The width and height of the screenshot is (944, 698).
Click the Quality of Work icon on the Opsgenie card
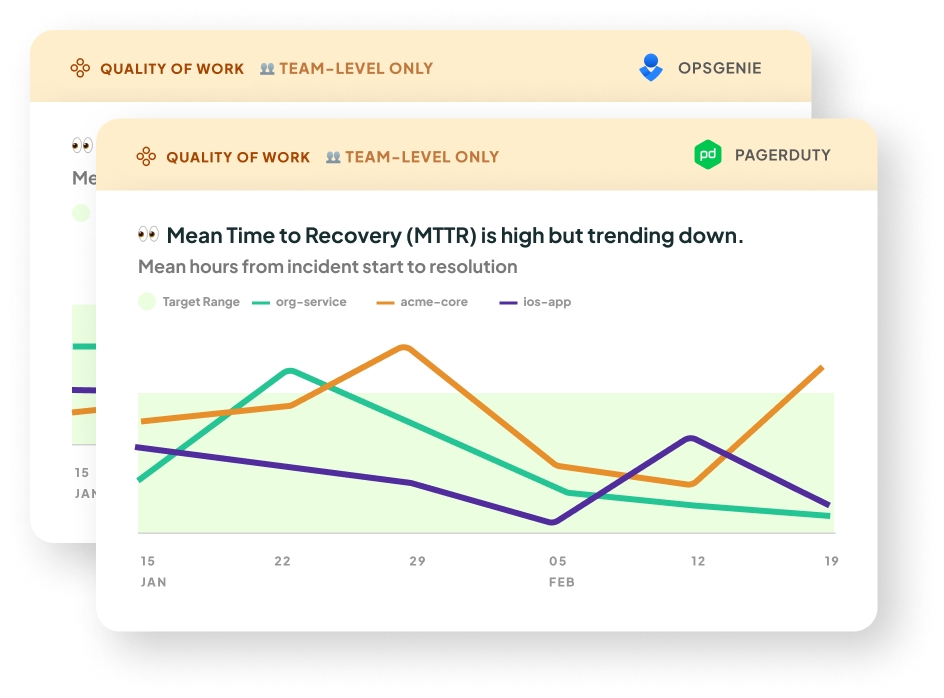click(80, 69)
